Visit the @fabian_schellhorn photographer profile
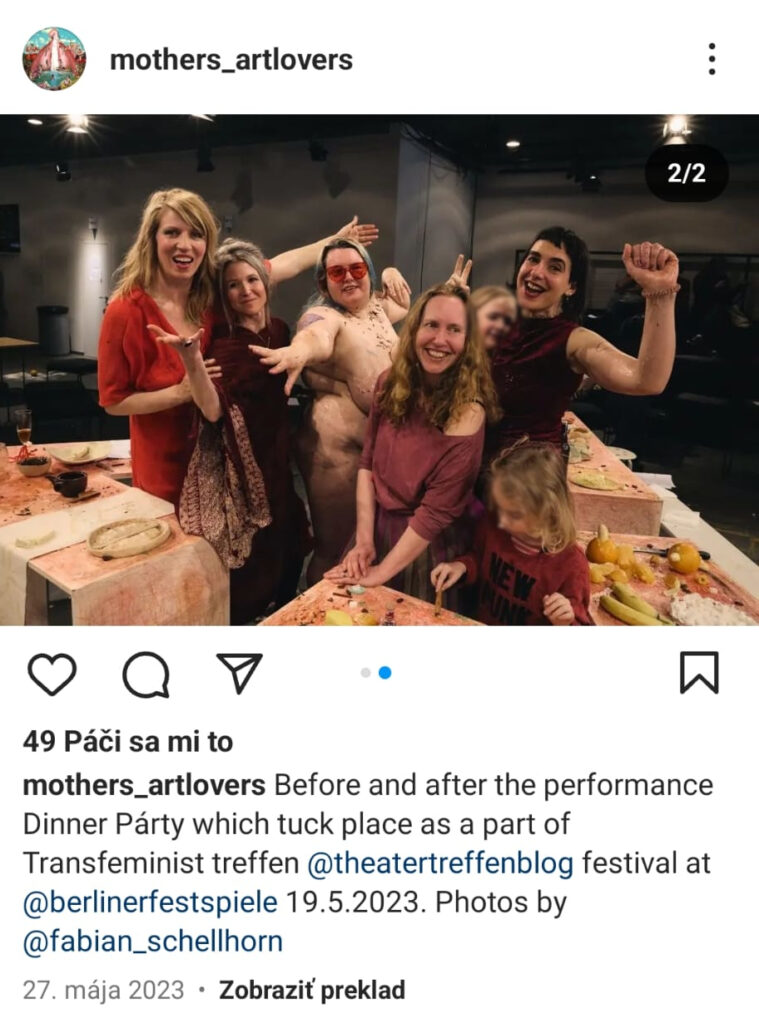759x1024 pixels. tap(152, 941)
